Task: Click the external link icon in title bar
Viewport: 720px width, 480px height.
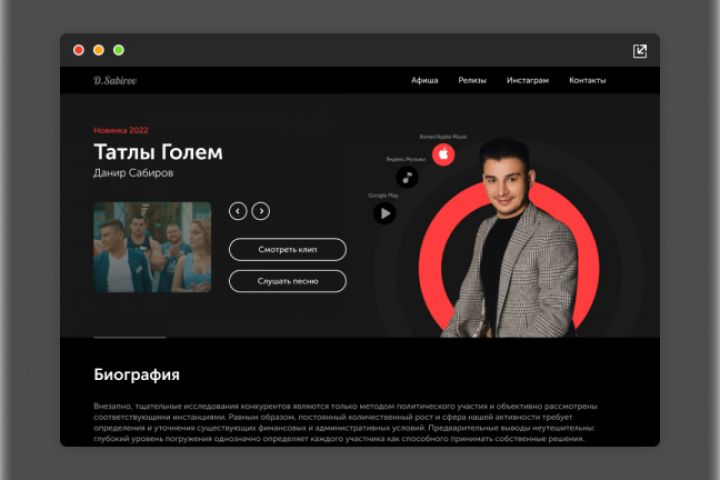Action: 640,51
